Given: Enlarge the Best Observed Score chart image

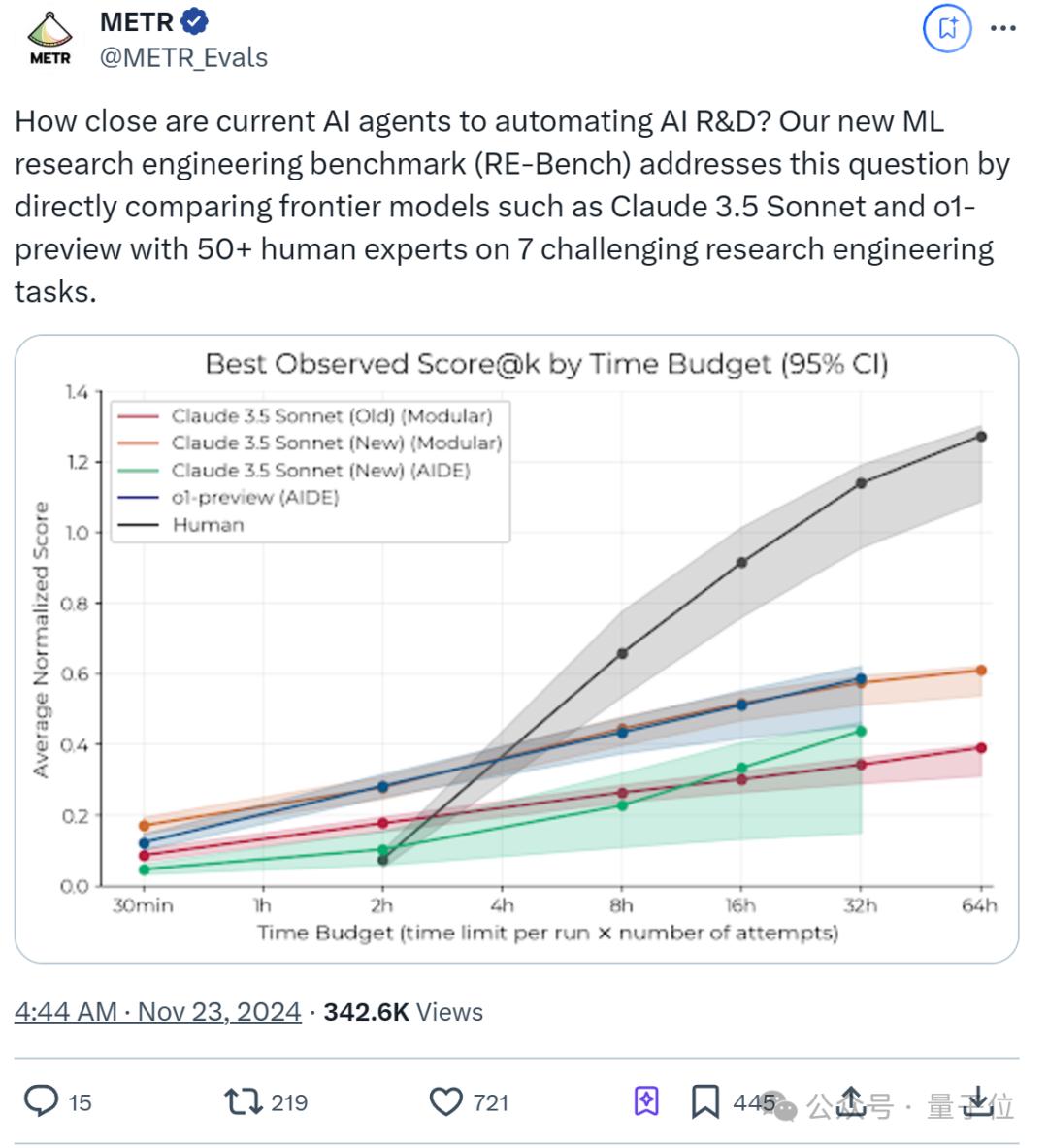Looking at the screenshot, I should (516, 648).
